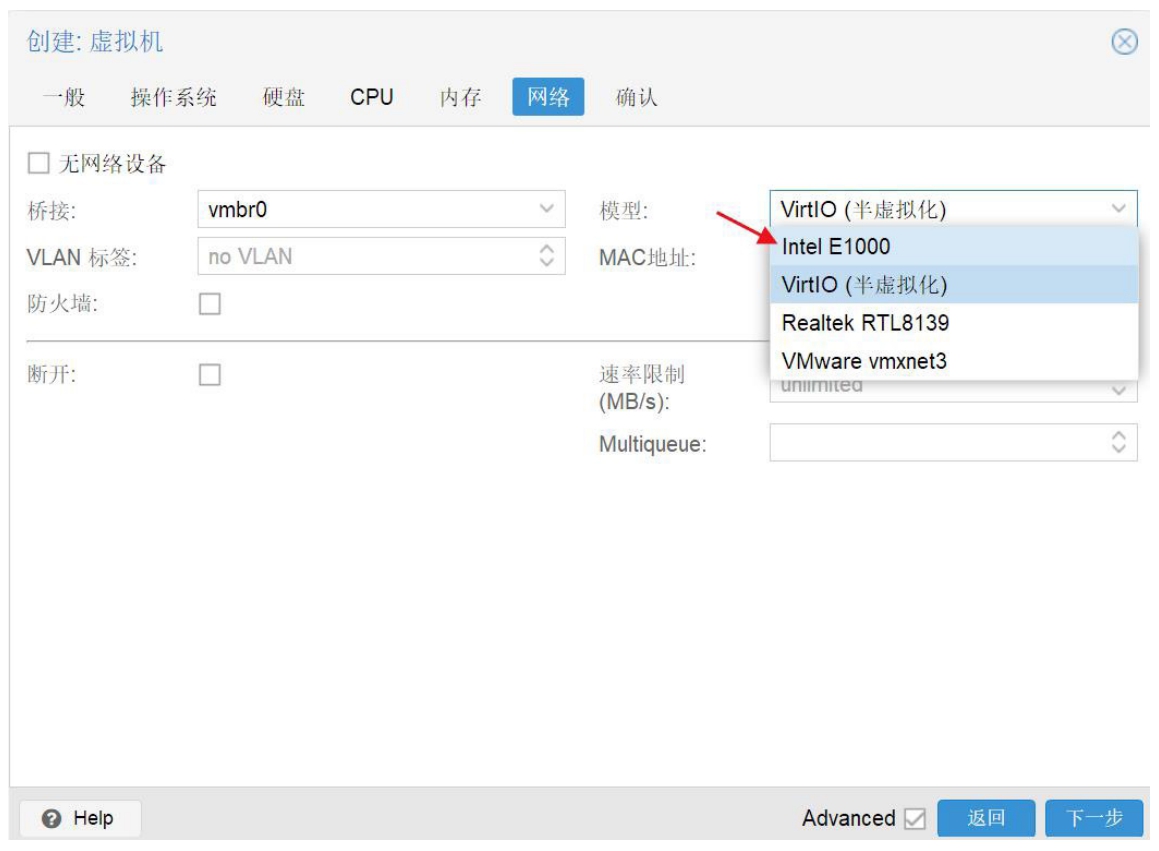The image size is (1159, 851).
Task: Switch to the CPU tab
Action: [x=371, y=98]
